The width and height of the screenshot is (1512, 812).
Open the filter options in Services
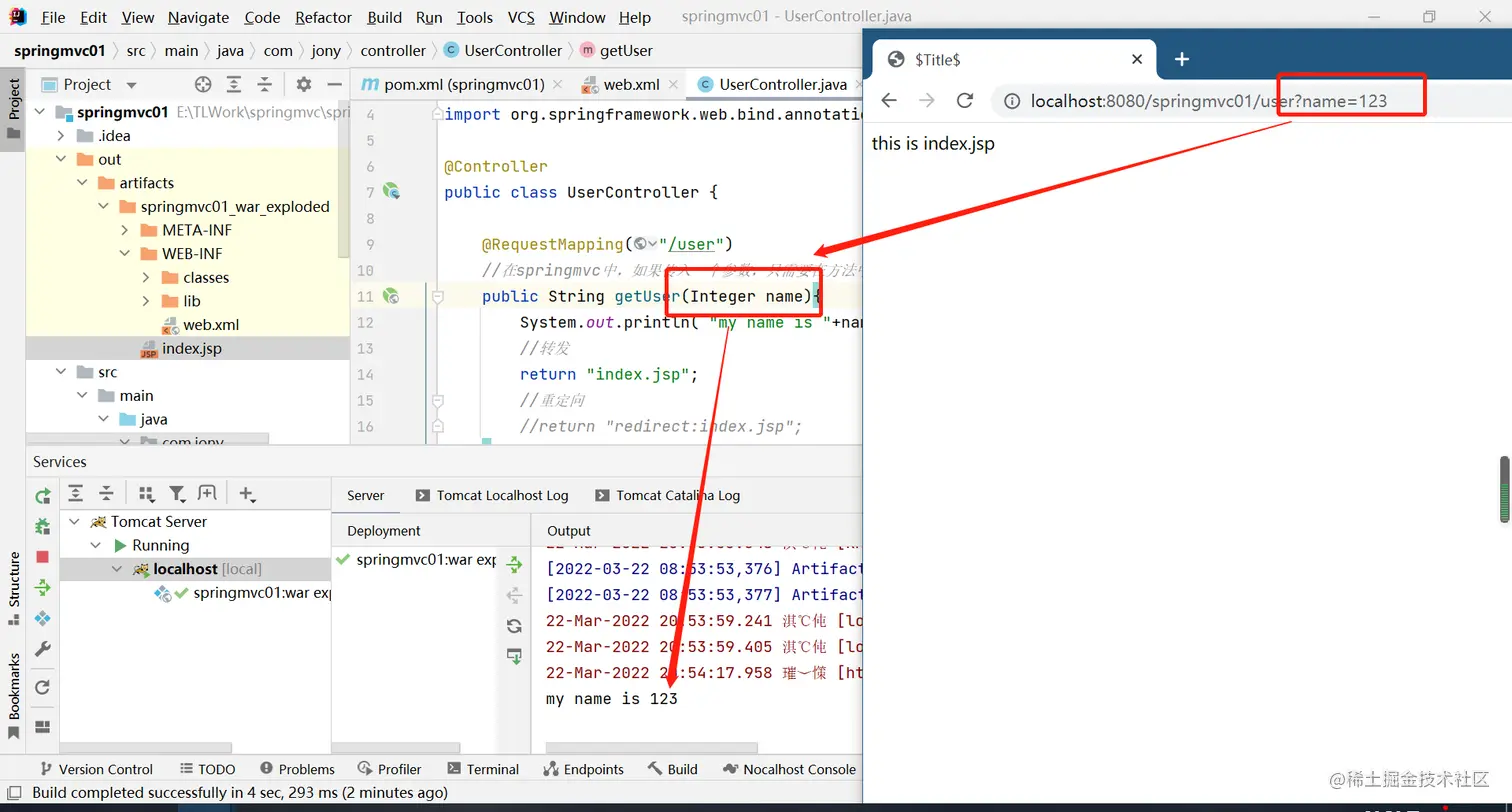pyautogui.click(x=177, y=494)
